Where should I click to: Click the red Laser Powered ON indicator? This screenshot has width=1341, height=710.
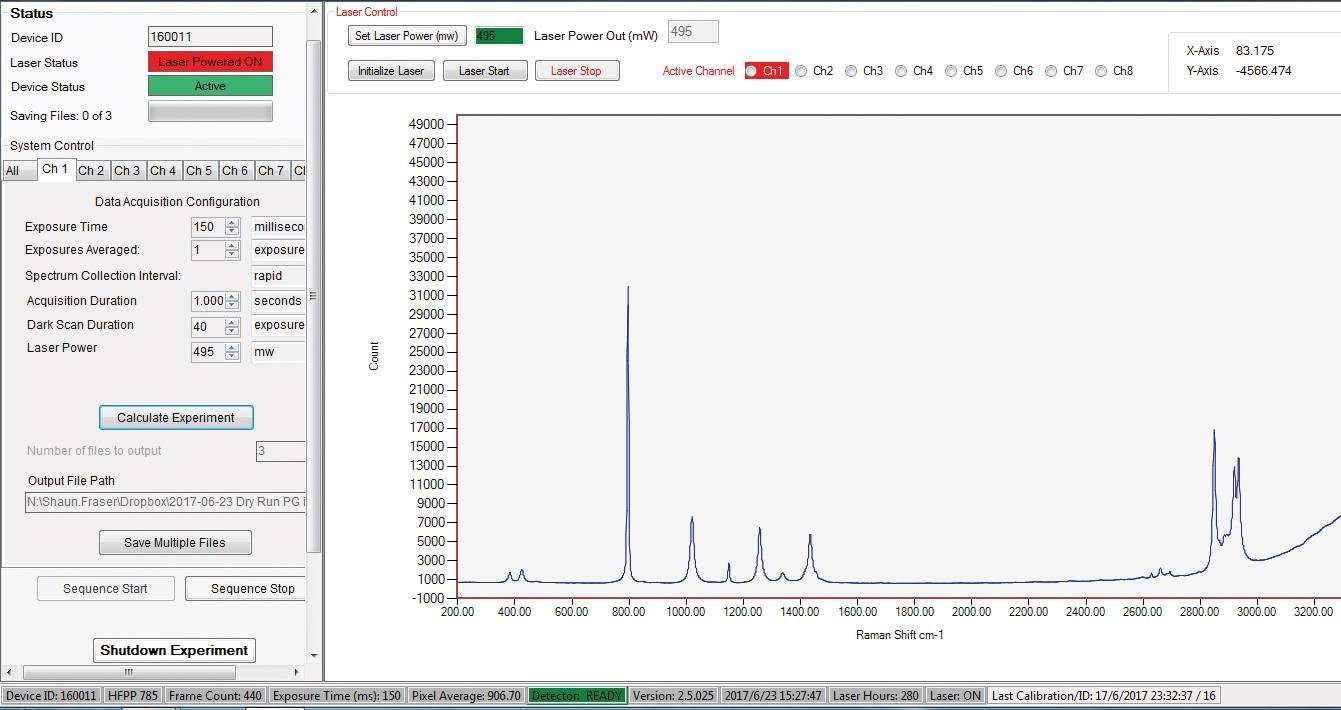[210, 62]
